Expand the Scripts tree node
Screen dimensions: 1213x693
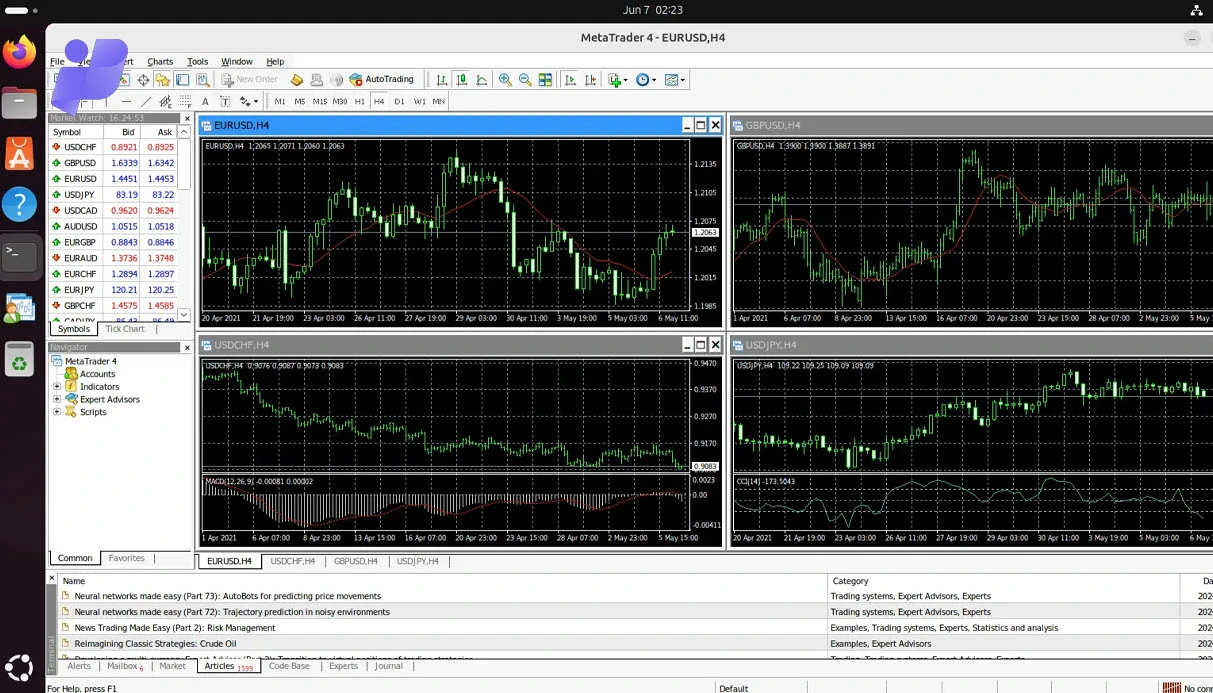pos(57,412)
